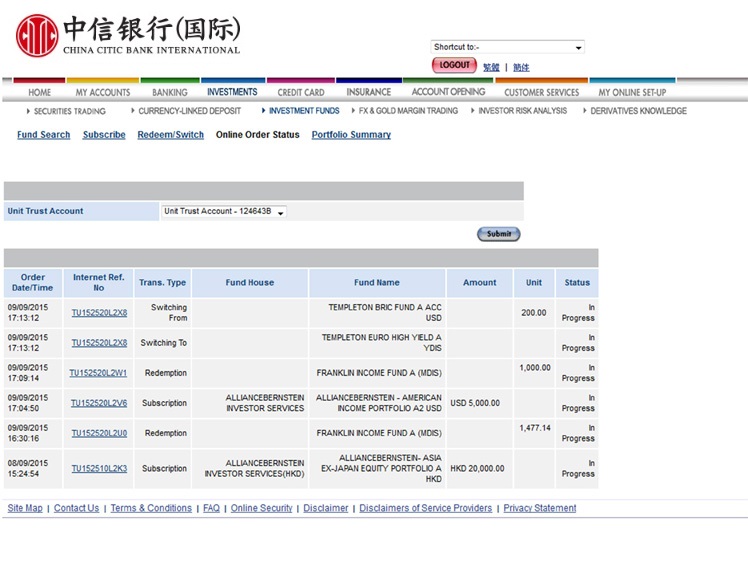The image size is (748, 561).
Task: Click the Internet Ref. No column header
Action: (x=98, y=283)
